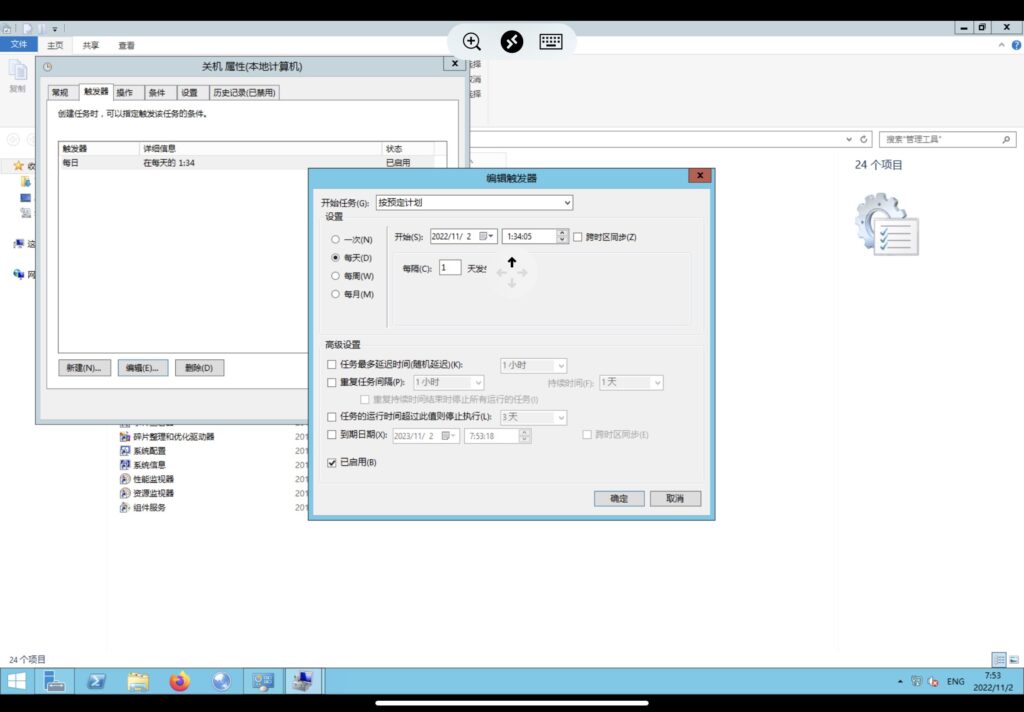Switch to the 操作 tab
1024x712 pixels.
coord(125,93)
